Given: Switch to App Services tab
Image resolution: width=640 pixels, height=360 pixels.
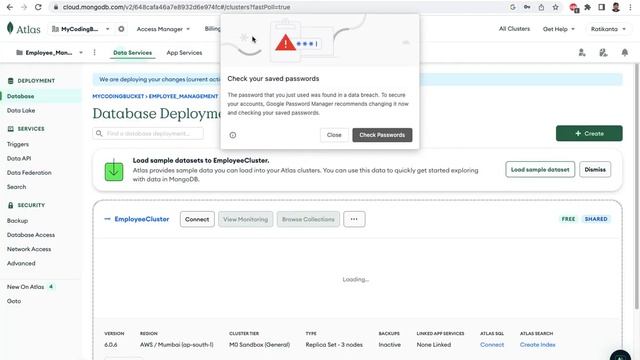Looking at the screenshot, I should point(184,53).
